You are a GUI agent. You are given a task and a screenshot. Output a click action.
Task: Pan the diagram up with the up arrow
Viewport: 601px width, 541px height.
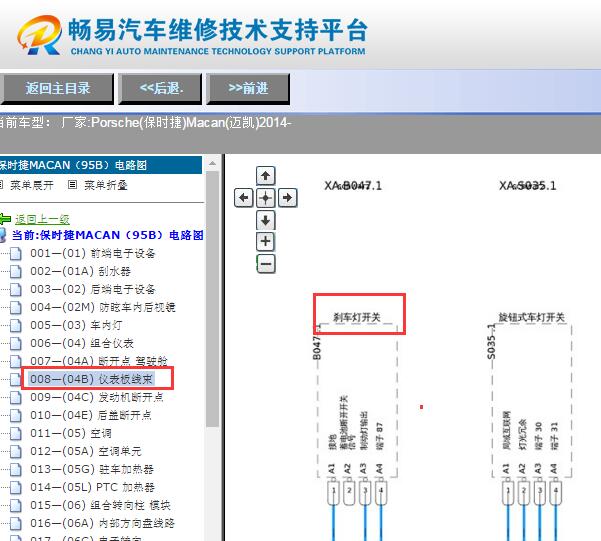pyautogui.click(x=265, y=176)
